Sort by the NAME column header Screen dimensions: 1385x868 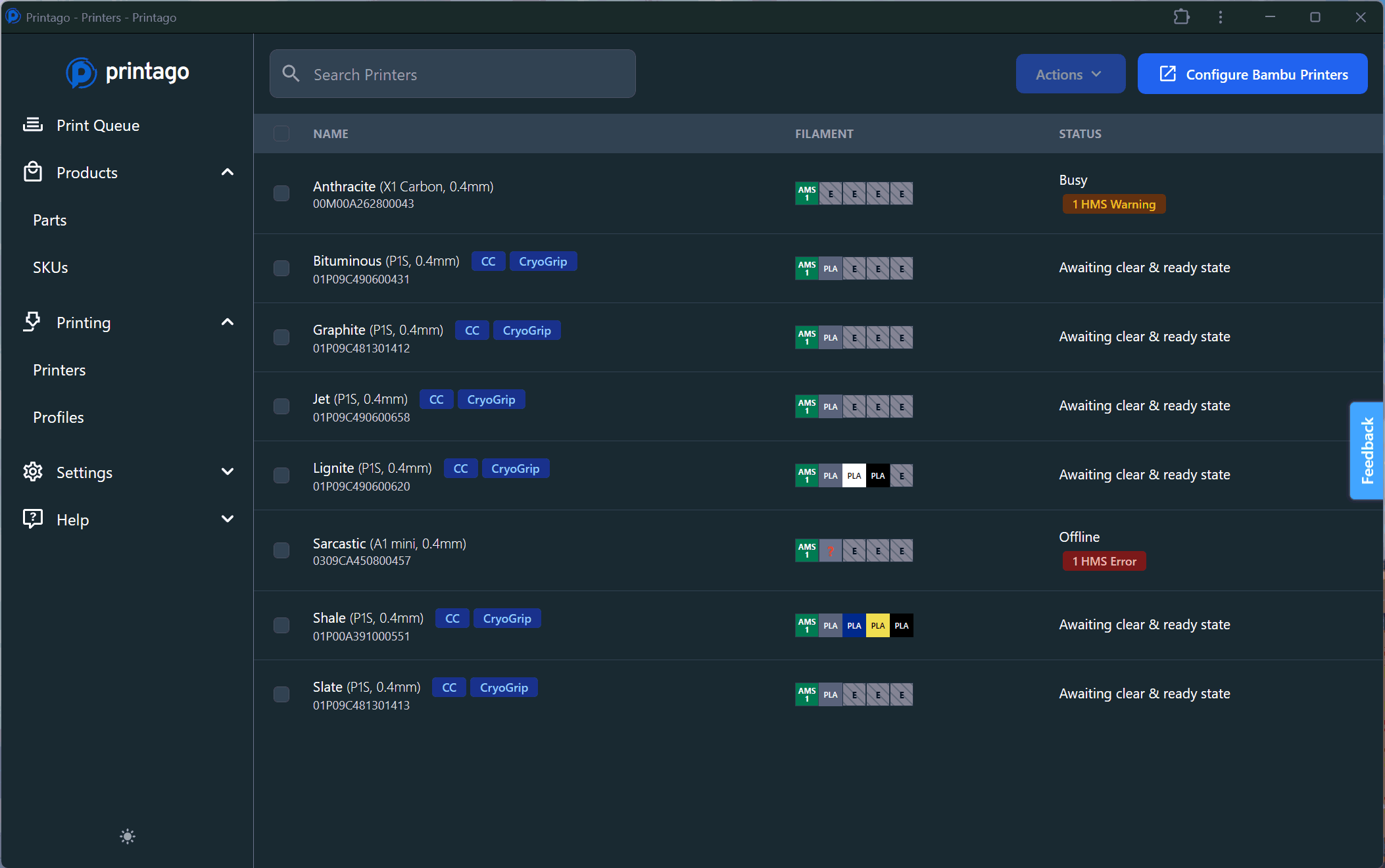331,133
